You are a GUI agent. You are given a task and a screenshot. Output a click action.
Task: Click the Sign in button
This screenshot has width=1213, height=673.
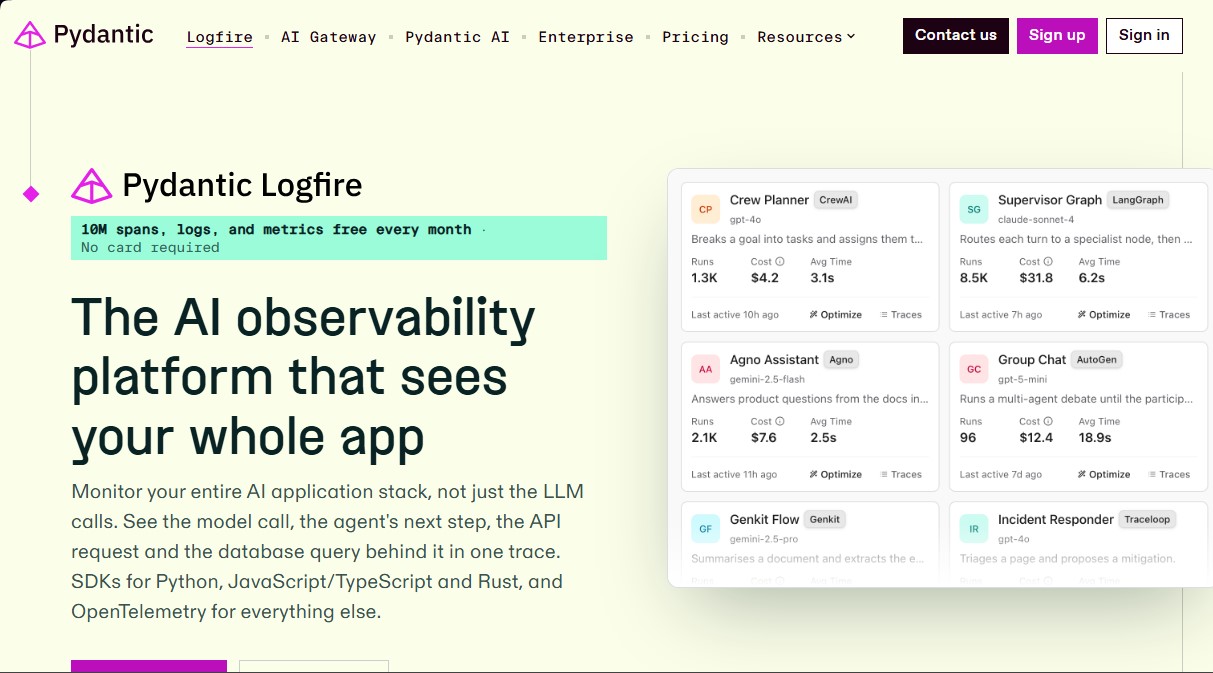(1144, 35)
